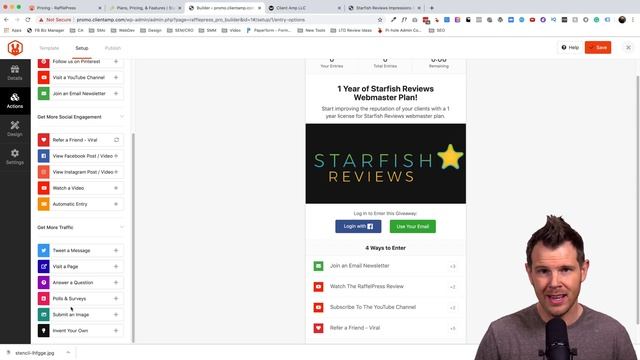Image resolution: width=640 pixels, height=360 pixels.
Task: Switch to Client Amp LLC browser tab
Action: point(304,8)
